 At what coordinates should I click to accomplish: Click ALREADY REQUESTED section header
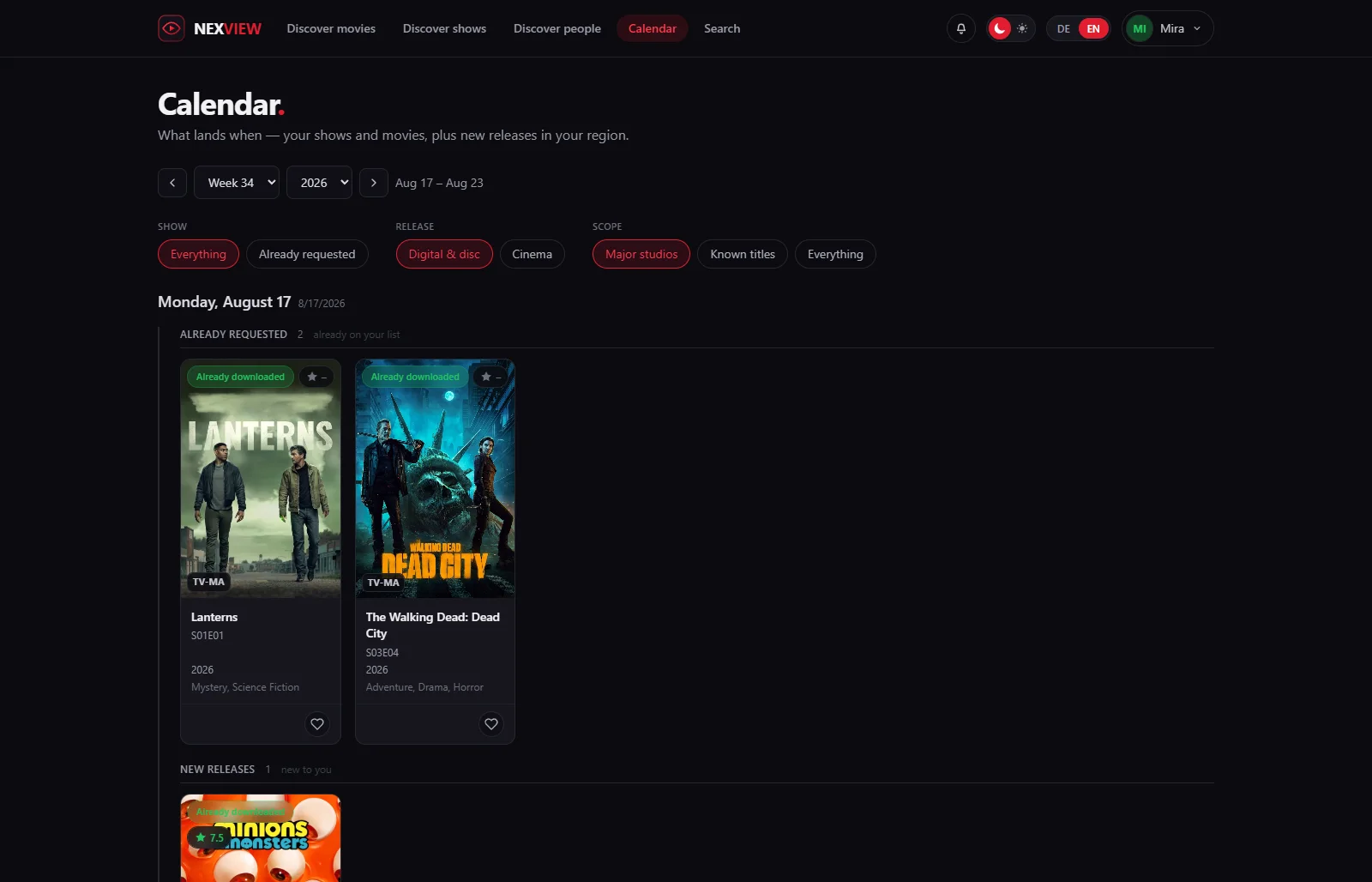coord(233,335)
